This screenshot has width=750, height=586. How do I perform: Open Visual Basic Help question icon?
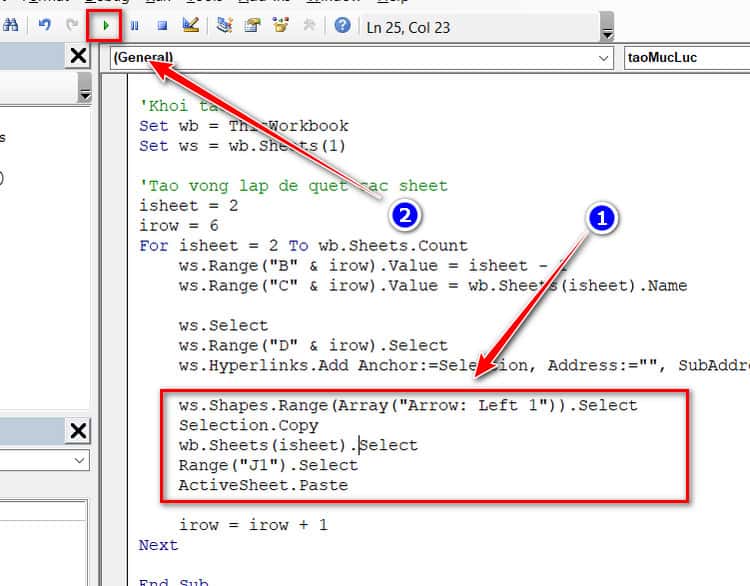342,25
